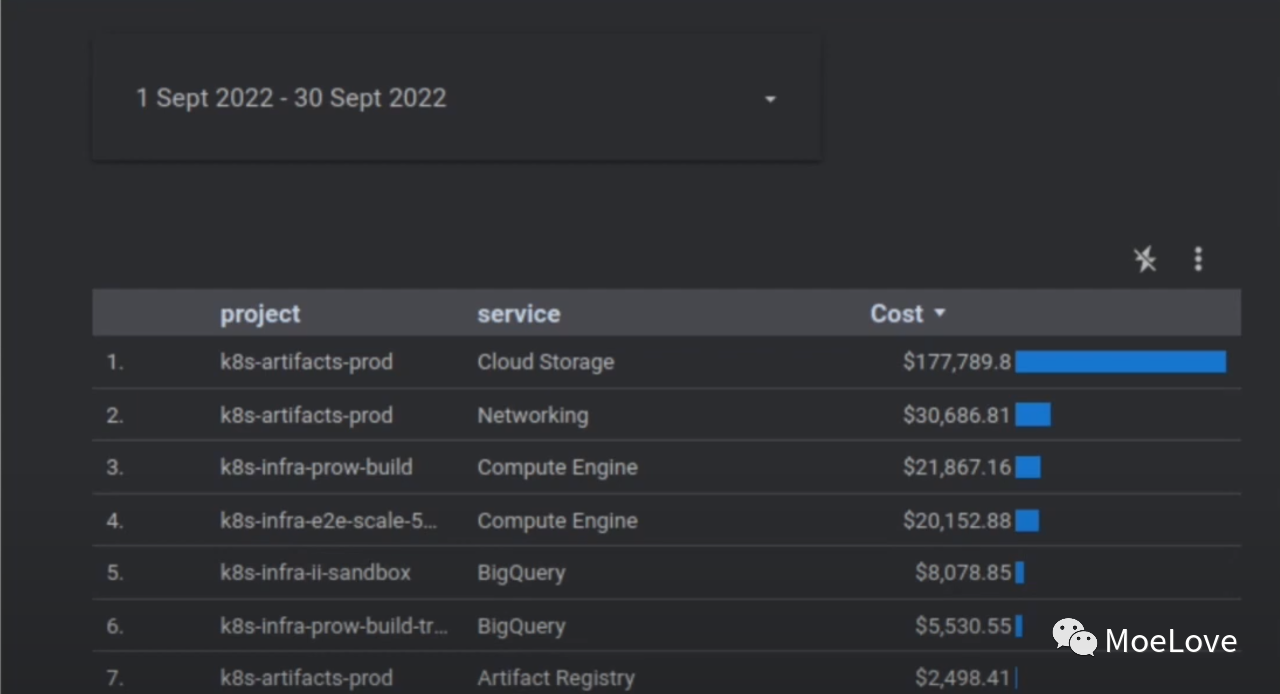
Task: Click the cost bar beside $21,867.16
Action: click(x=1028, y=467)
